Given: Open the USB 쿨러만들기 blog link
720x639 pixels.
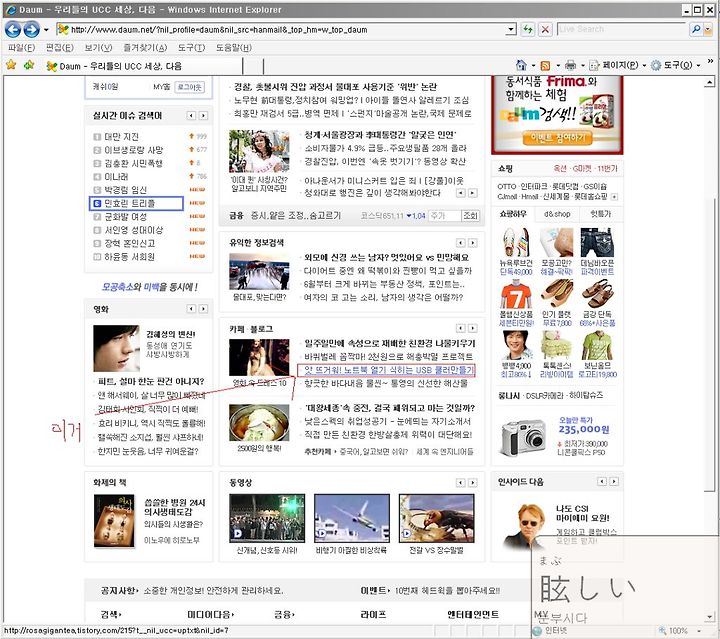Looking at the screenshot, I should click(x=388, y=370).
